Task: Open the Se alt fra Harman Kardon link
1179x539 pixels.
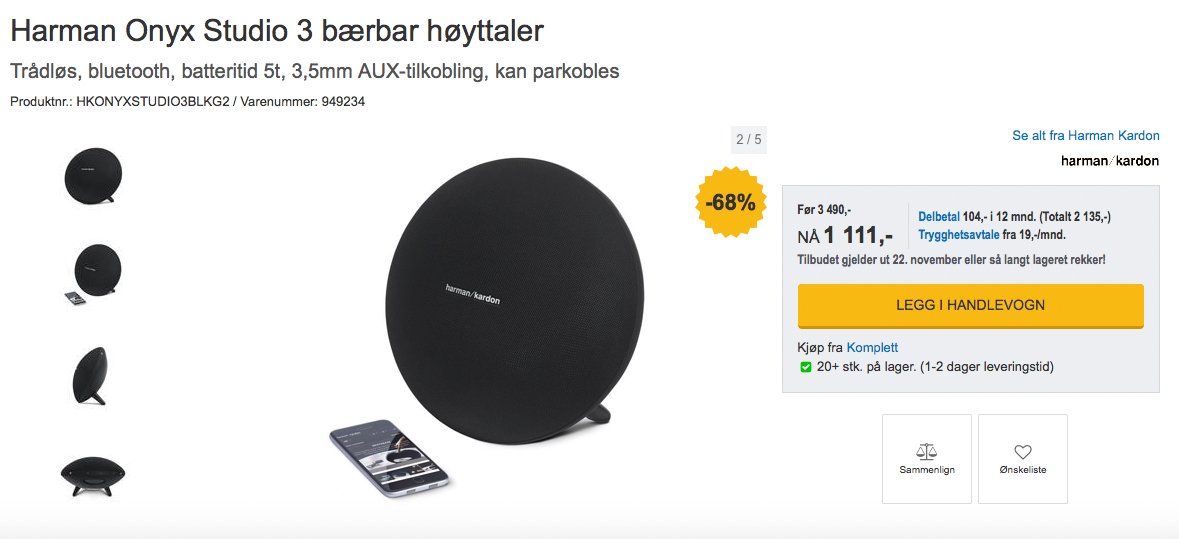Action: [1086, 136]
